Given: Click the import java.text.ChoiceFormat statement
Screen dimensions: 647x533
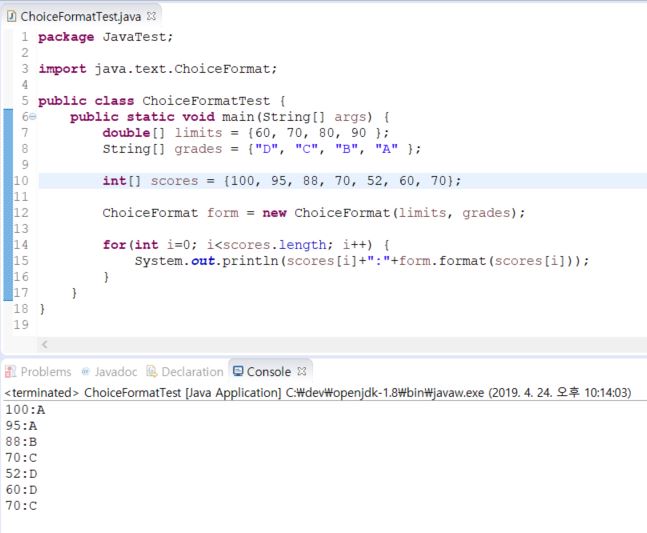Looking at the screenshot, I should (x=158, y=69).
